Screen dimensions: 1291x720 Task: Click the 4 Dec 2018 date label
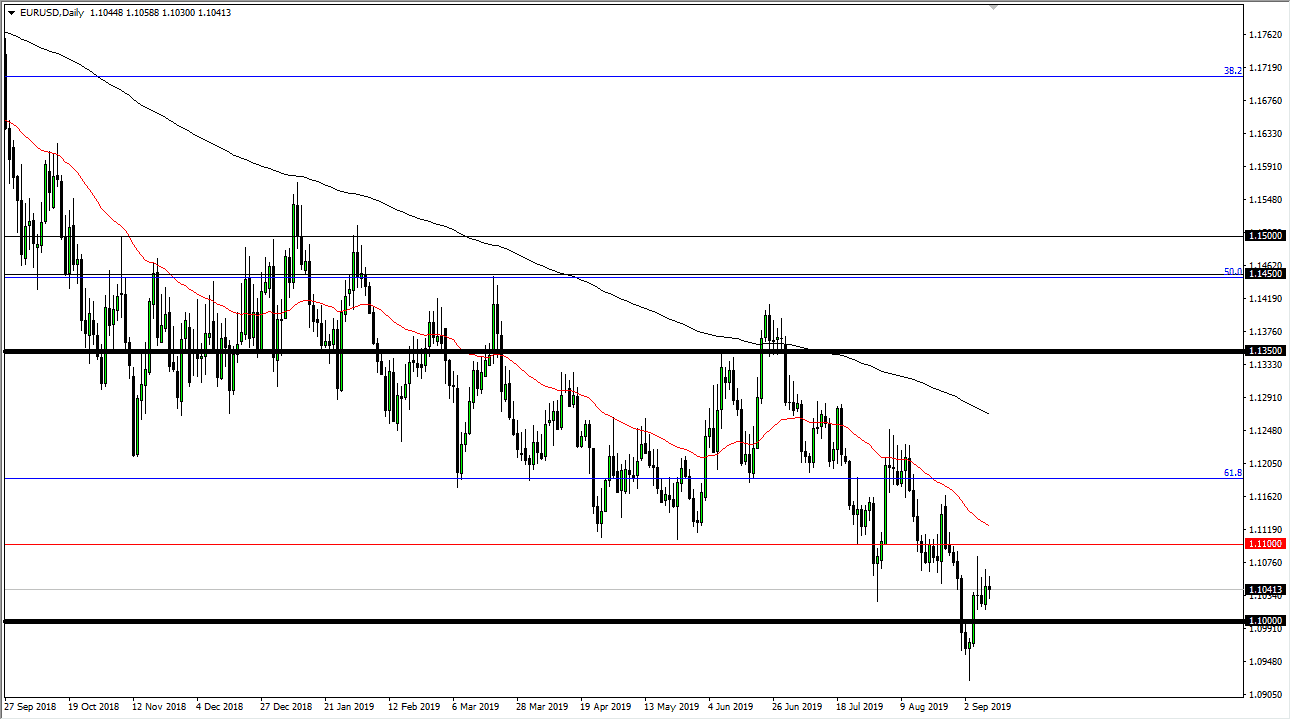coord(220,706)
